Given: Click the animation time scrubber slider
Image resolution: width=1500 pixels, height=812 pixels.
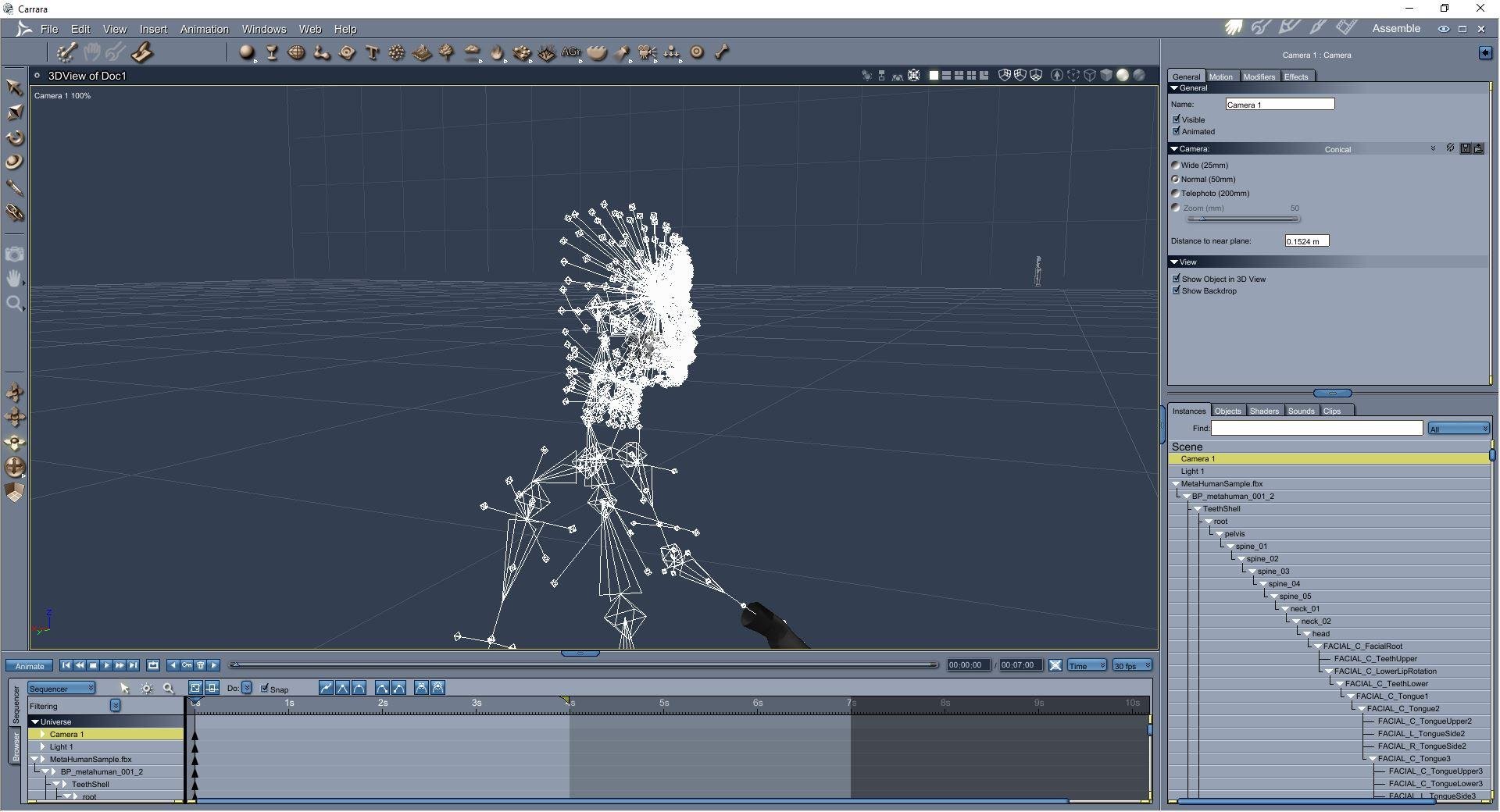Looking at the screenshot, I should click(x=584, y=665).
